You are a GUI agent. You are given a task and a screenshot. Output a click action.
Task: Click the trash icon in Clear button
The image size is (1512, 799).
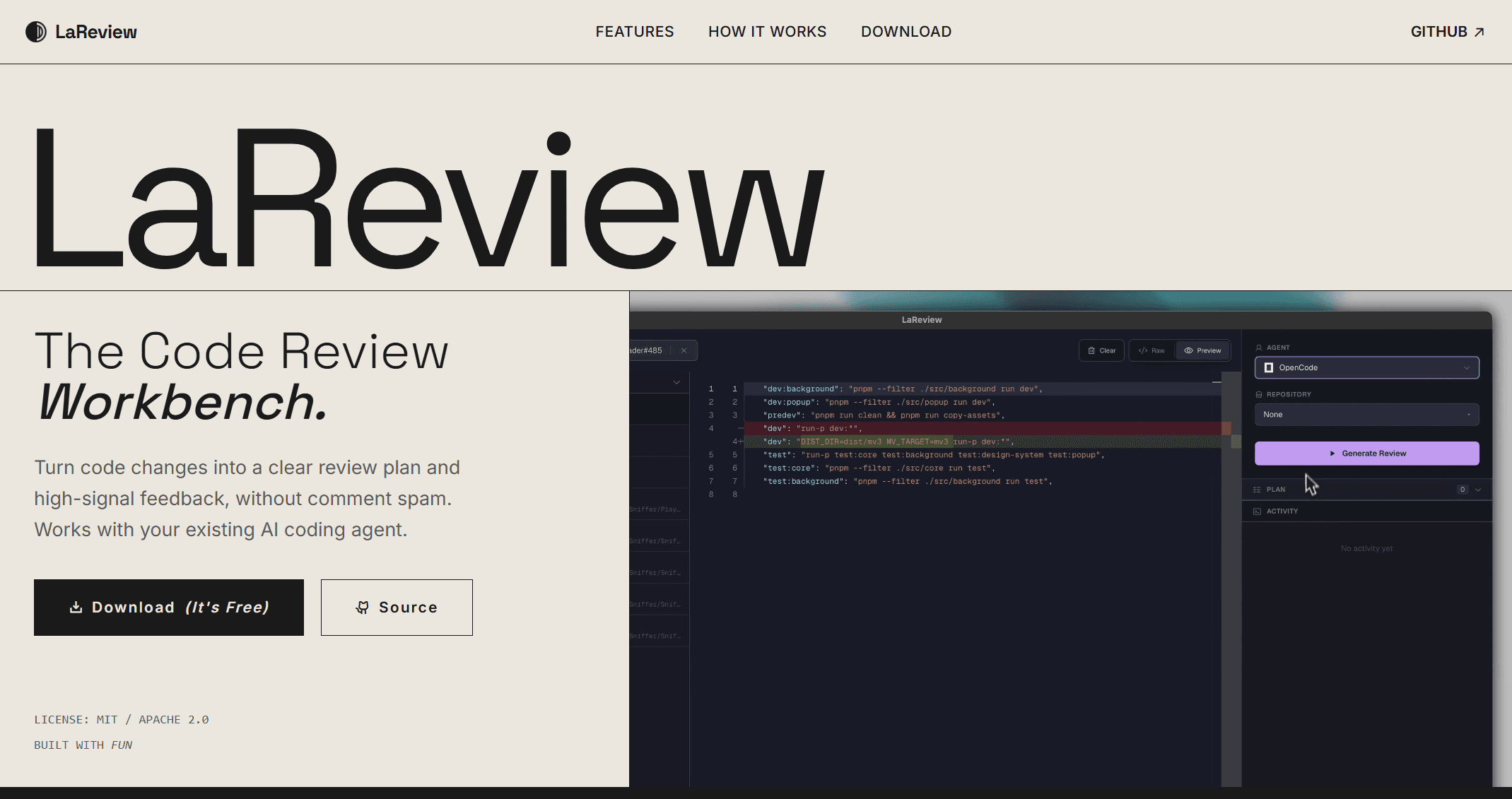(x=1091, y=350)
